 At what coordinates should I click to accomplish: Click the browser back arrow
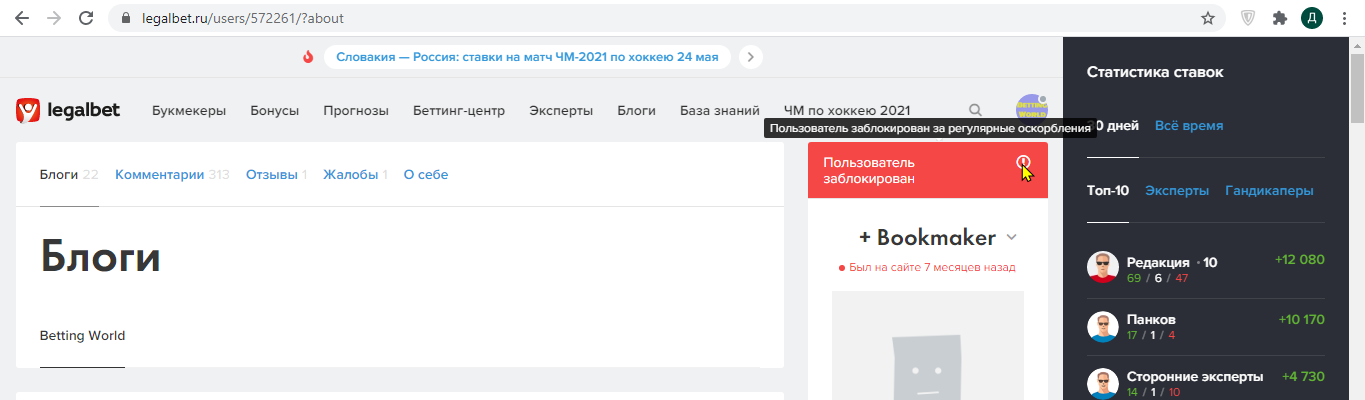coord(21,18)
